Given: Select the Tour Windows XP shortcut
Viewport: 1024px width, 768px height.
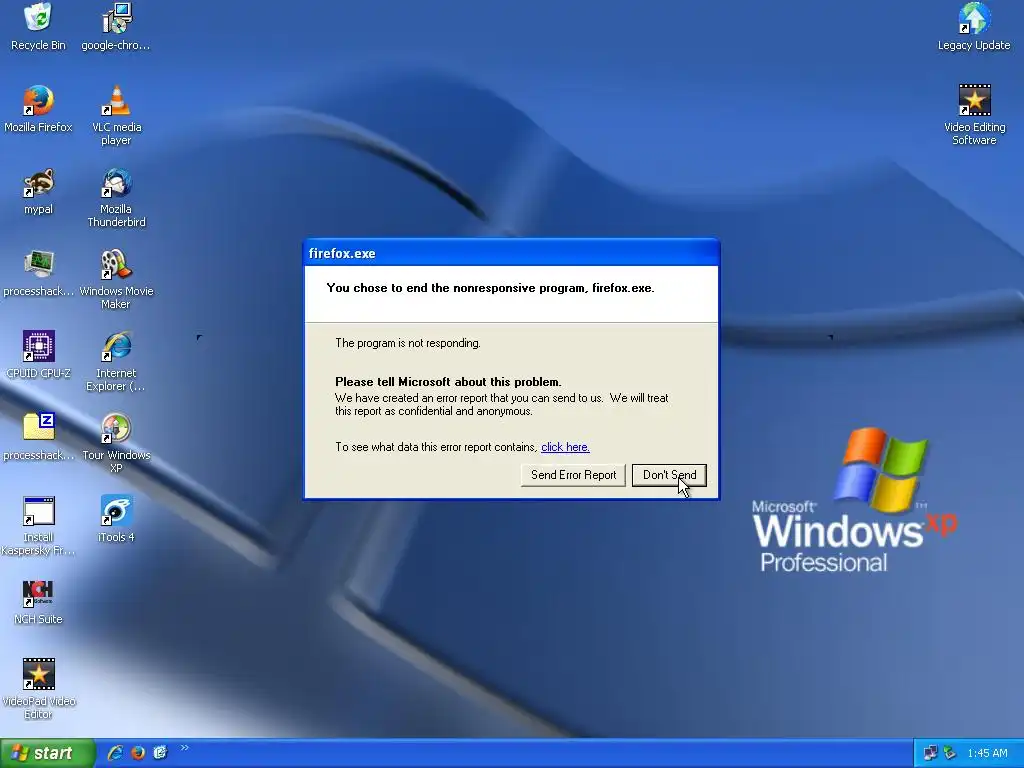Looking at the screenshot, I should point(116,443).
